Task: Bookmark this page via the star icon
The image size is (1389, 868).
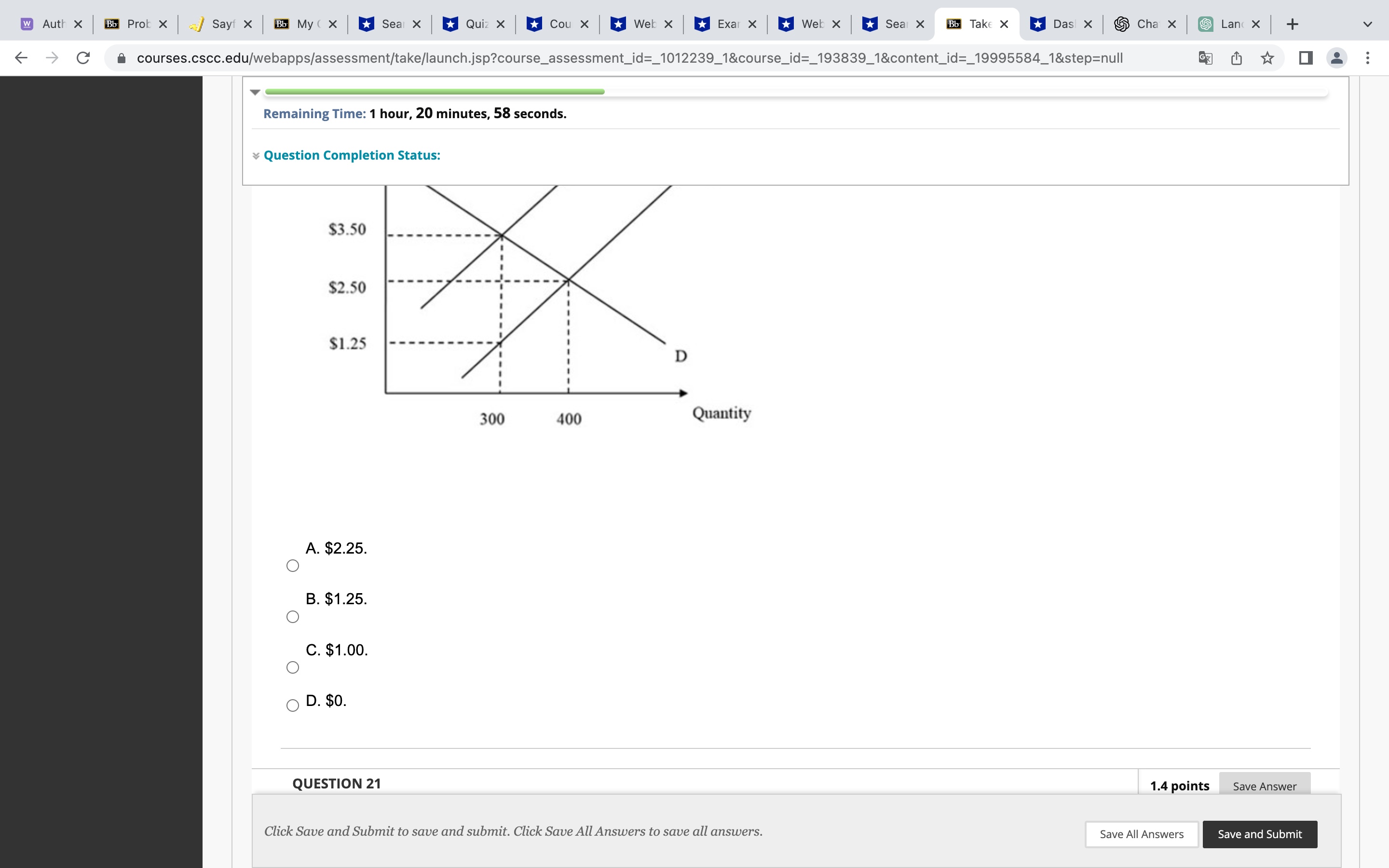Action: pos(1267,57)
